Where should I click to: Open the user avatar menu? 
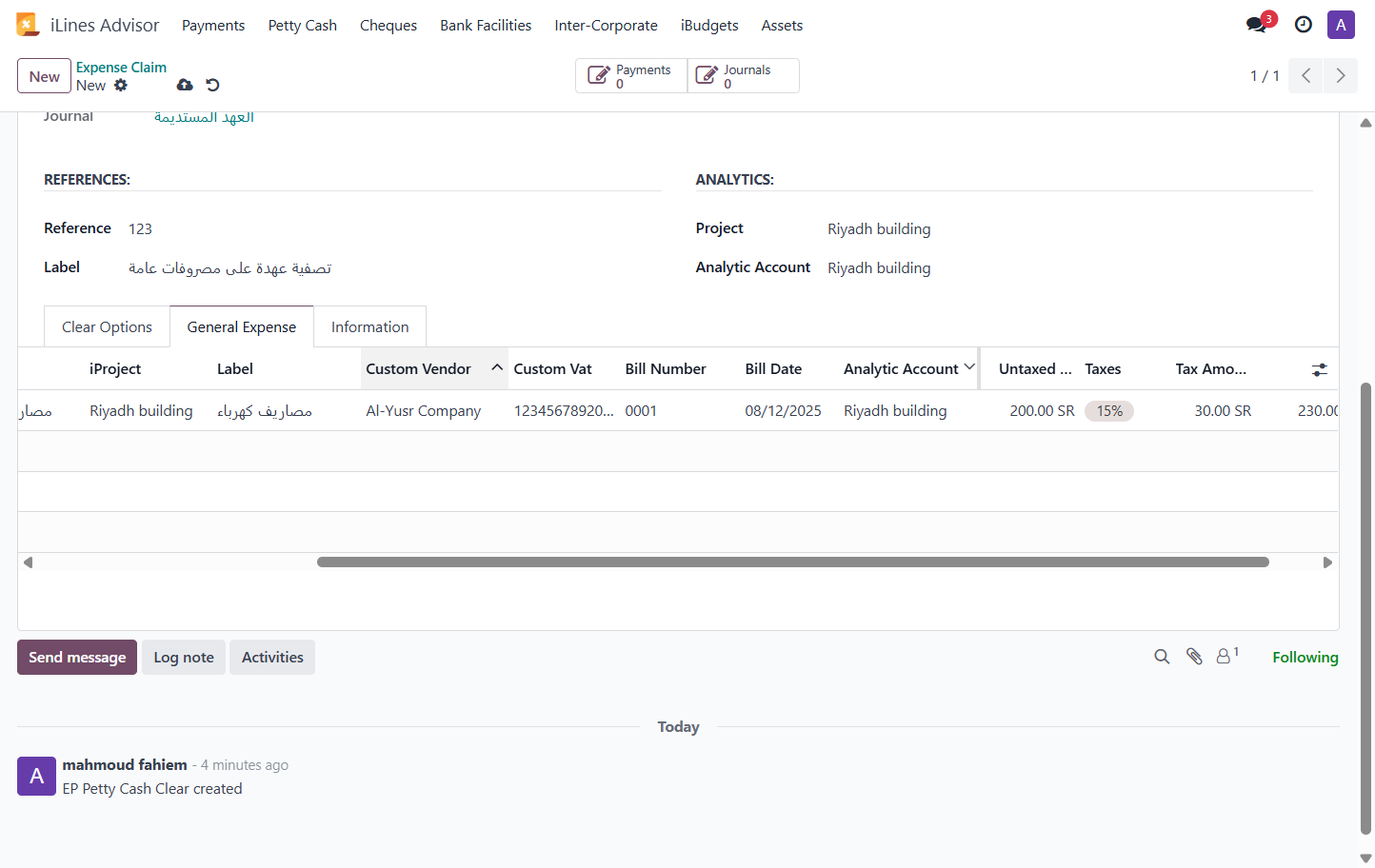[1341, 25]
